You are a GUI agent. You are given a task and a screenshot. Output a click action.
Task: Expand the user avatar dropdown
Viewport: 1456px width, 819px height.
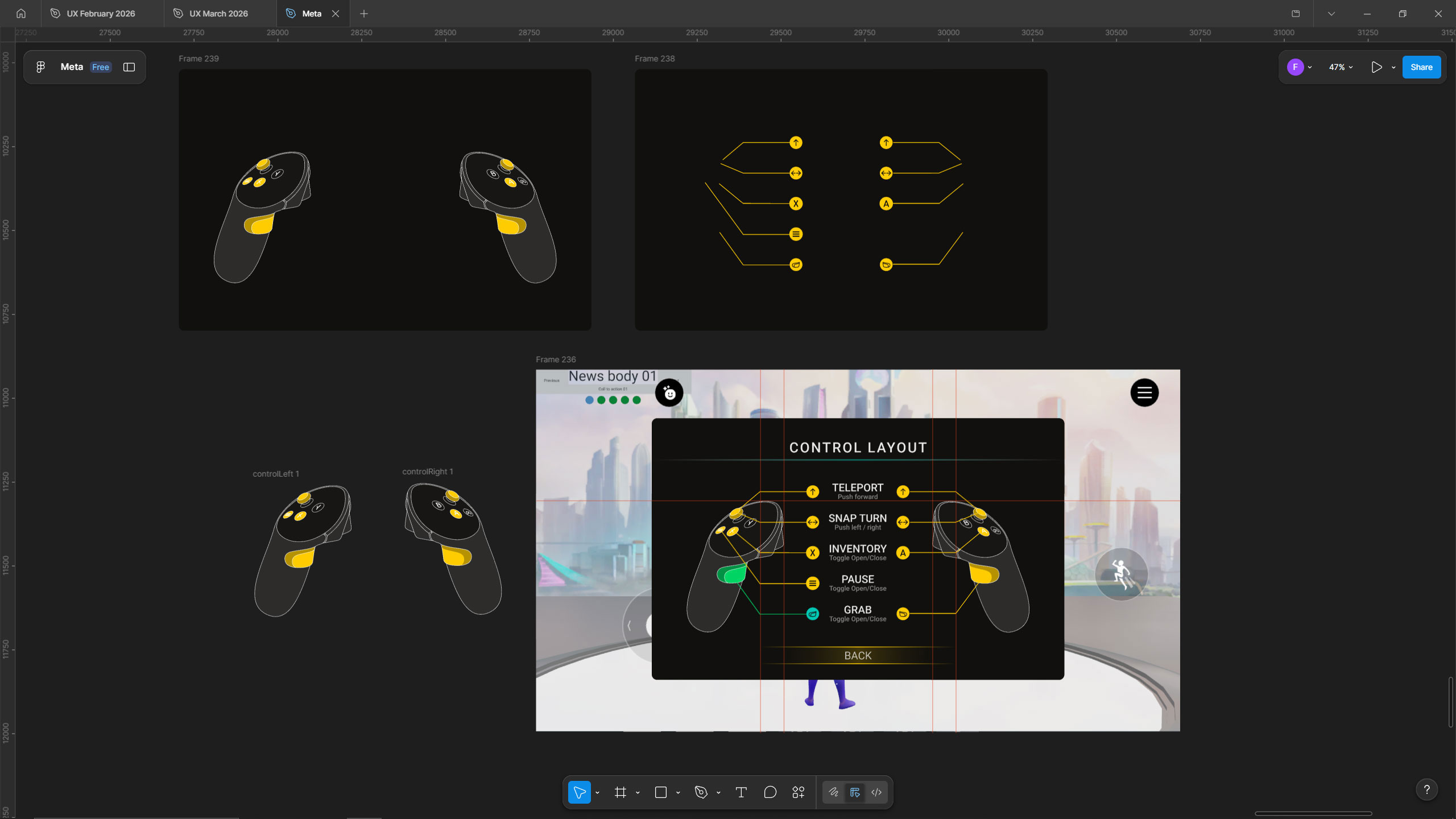pos(1310,67)
